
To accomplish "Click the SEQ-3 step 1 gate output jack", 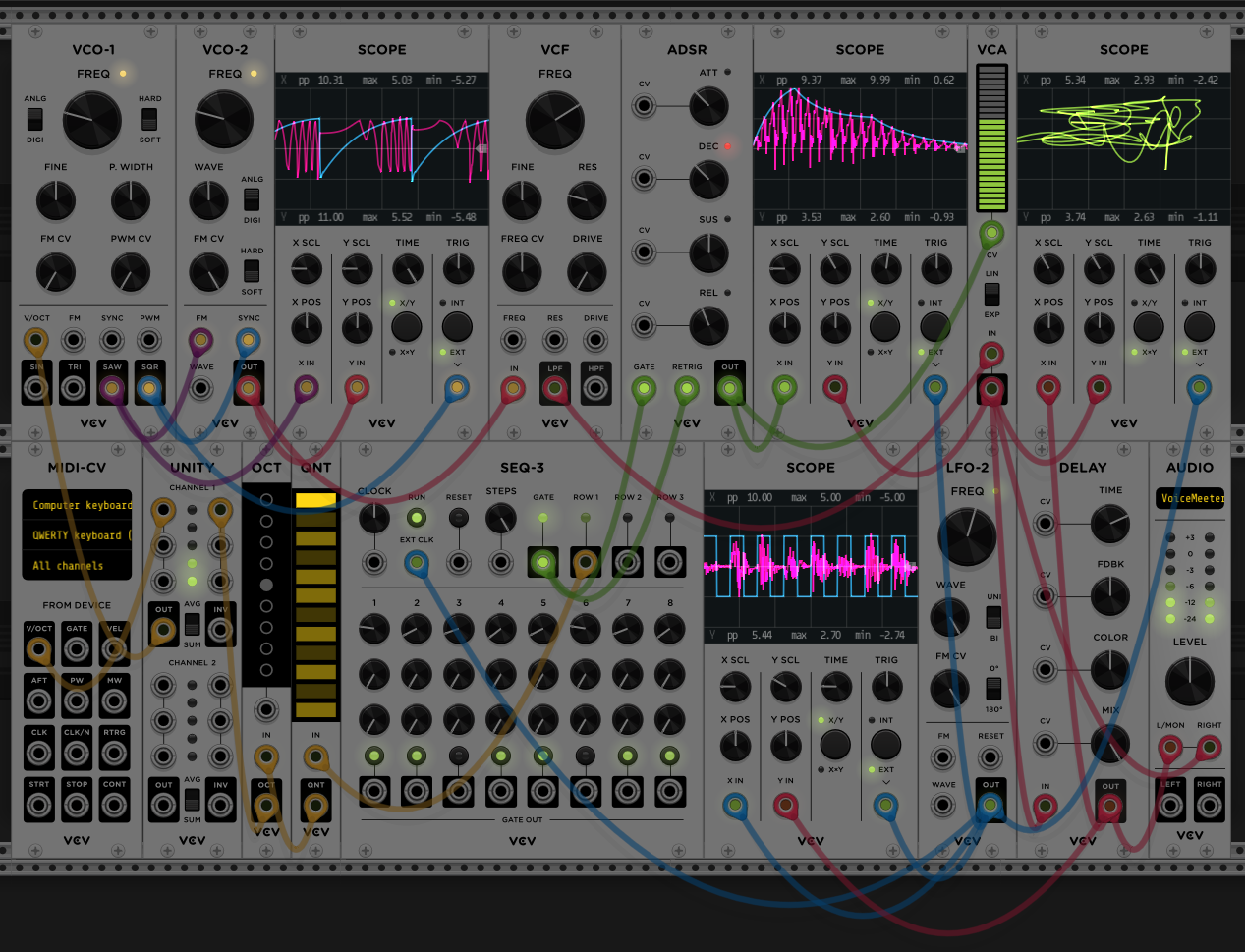I will (374, 791).
